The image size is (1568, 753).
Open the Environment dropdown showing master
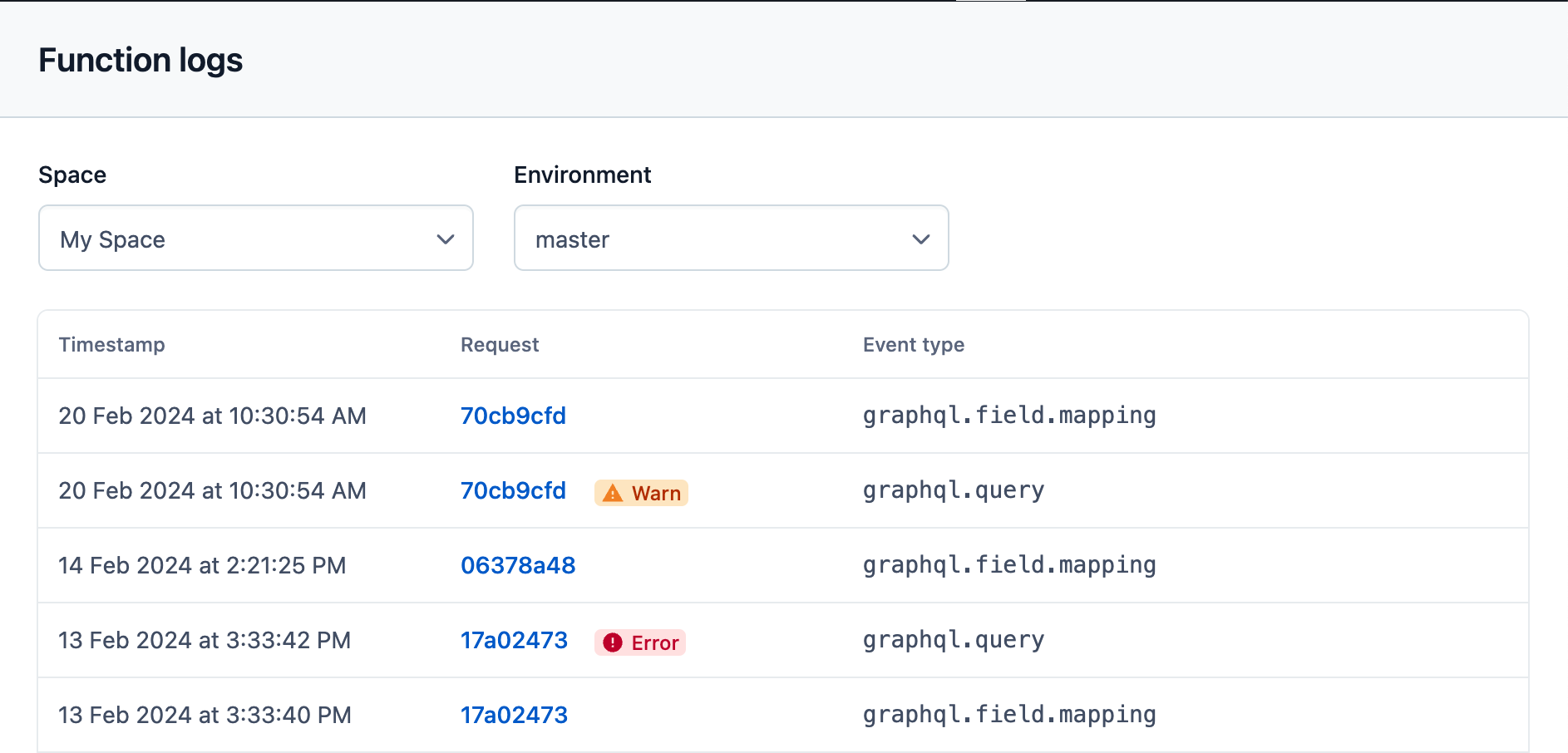click(x=731, y=239)
